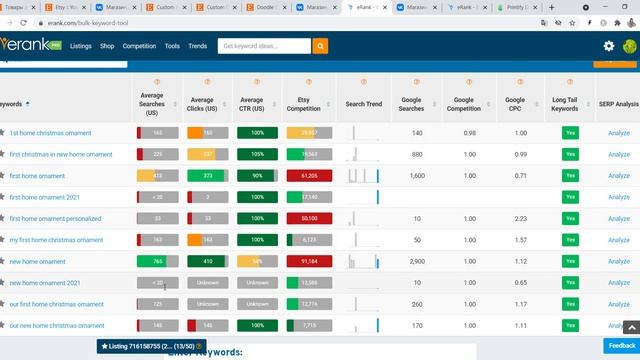Star the 'first home ornament' keyword row
Image resolution: width=640 pixels, height=360 pixels.
tap(2, 175)
